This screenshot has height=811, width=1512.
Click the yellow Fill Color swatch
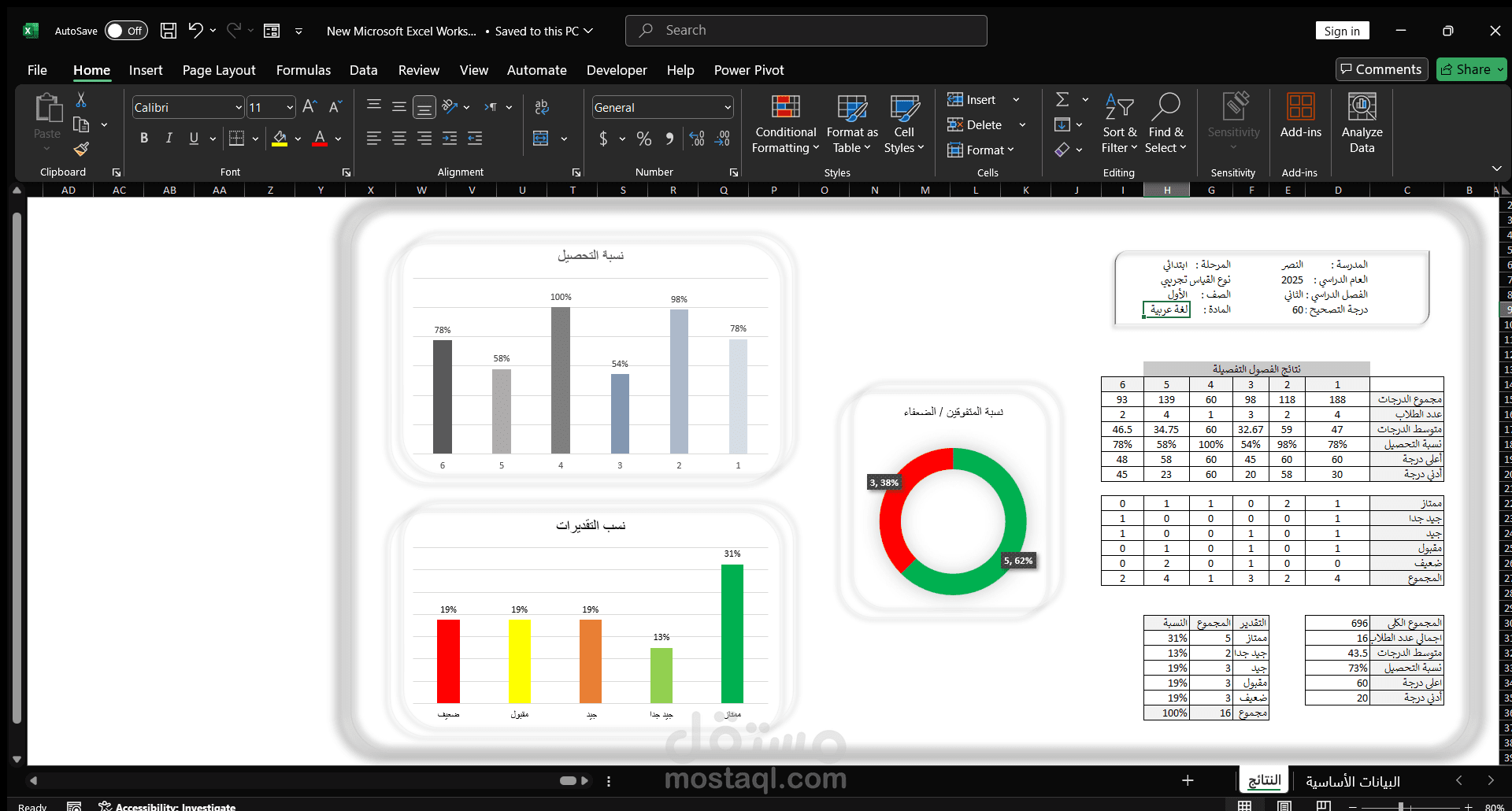pyautogui.click(x=280, y=139)
